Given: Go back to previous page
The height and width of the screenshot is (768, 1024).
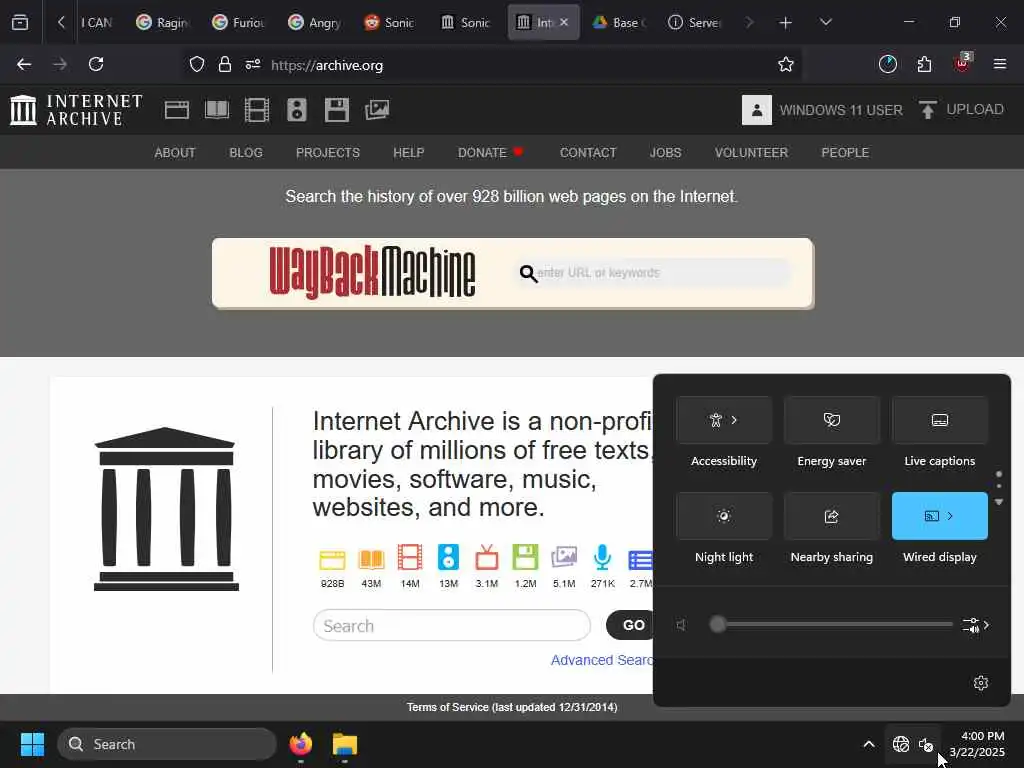Looking at the screenshot, I should [24, 64].
